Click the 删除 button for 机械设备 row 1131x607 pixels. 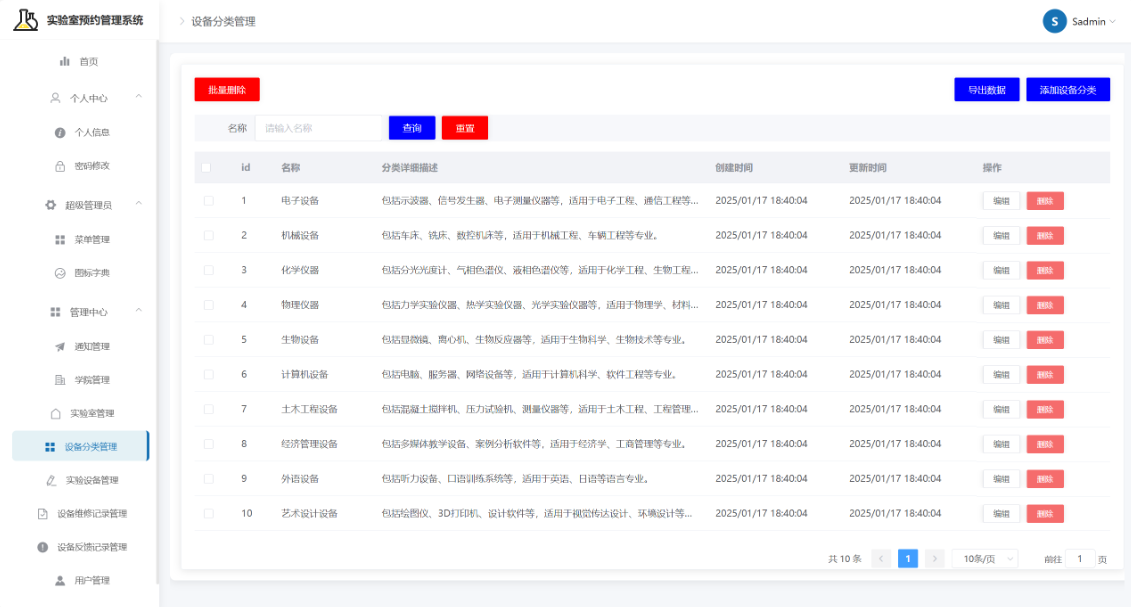click(1044, 236)
